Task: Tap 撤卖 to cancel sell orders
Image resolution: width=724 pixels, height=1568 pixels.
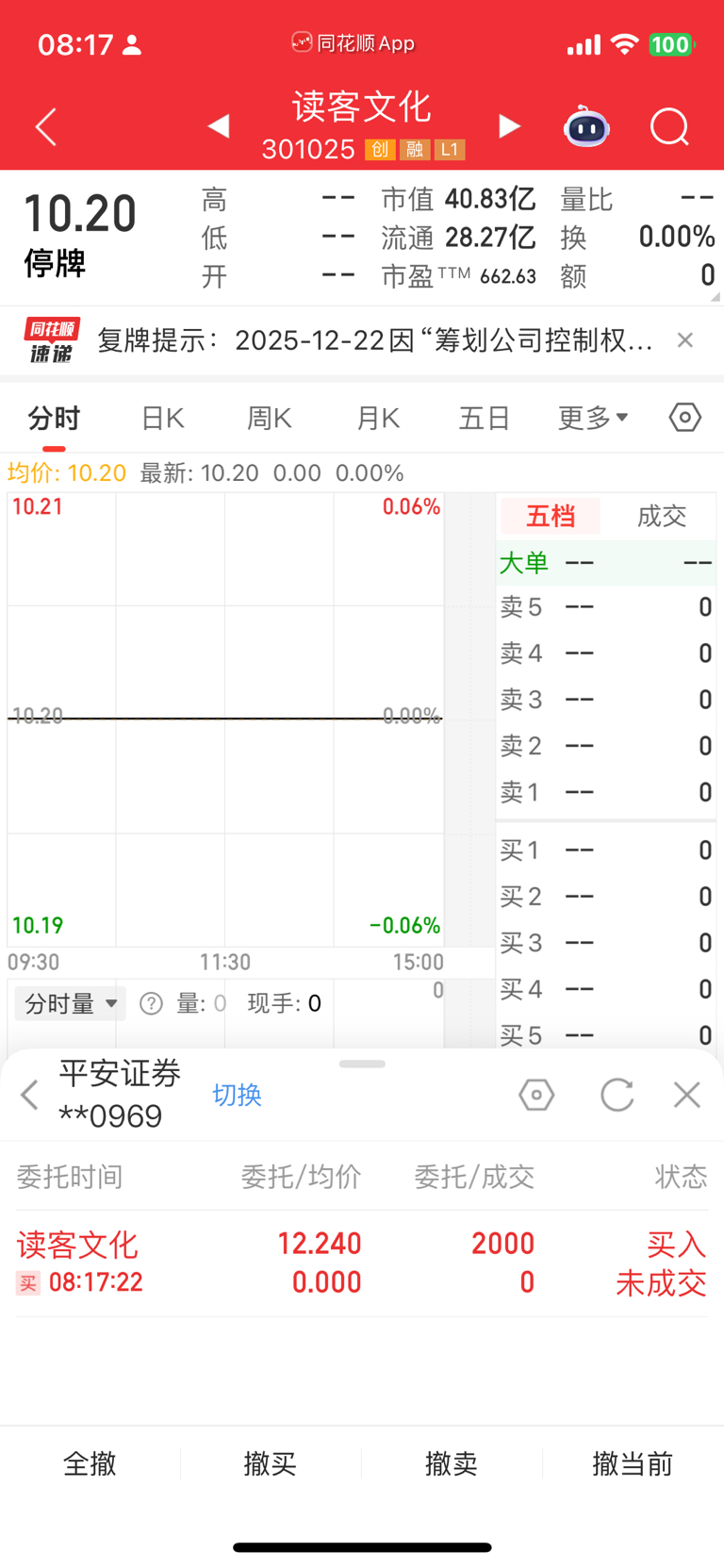Action: tap(452, 1463)
